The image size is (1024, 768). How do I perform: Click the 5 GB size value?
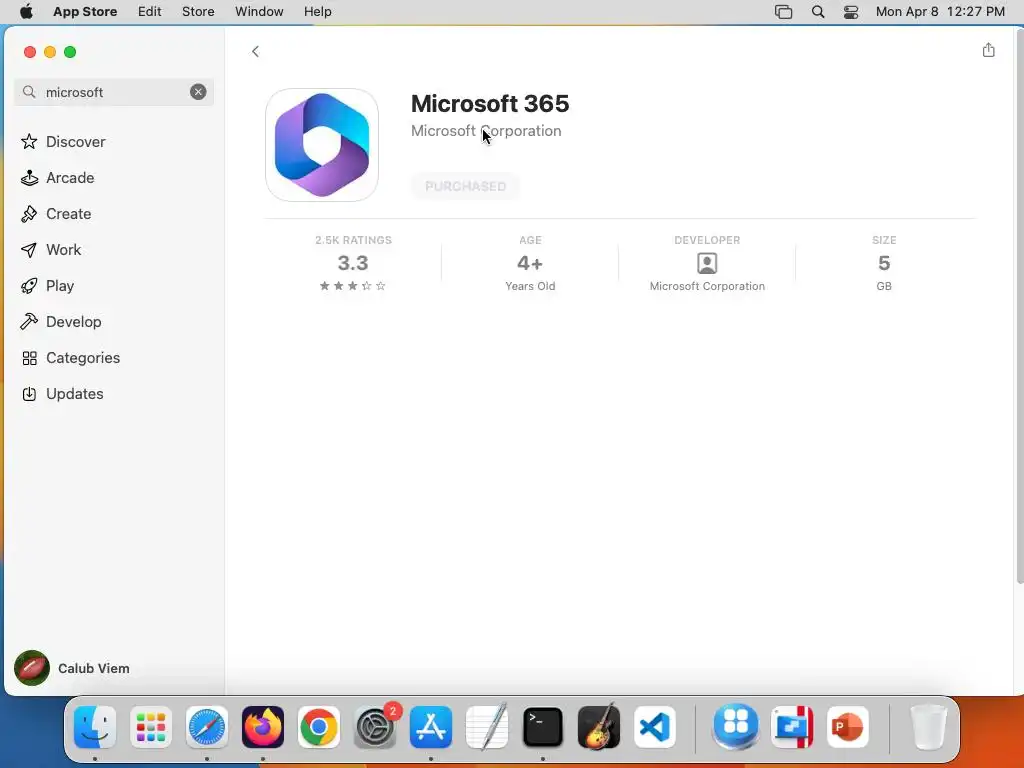[x=884, y=263]
